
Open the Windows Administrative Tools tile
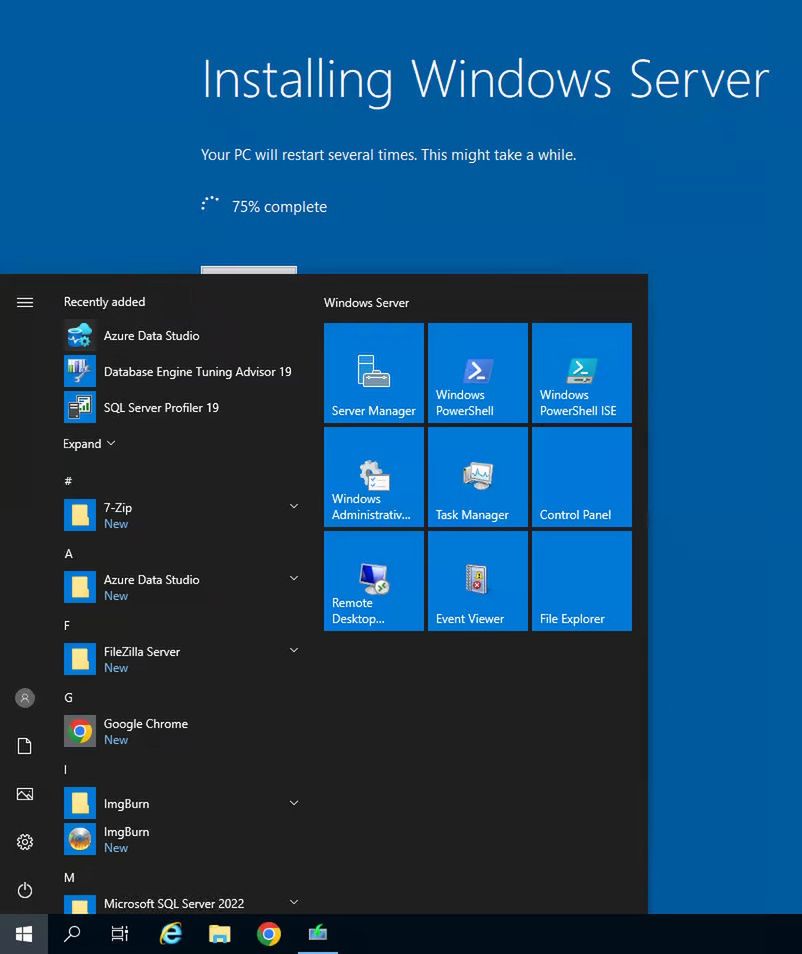click(x=374, y=477)
